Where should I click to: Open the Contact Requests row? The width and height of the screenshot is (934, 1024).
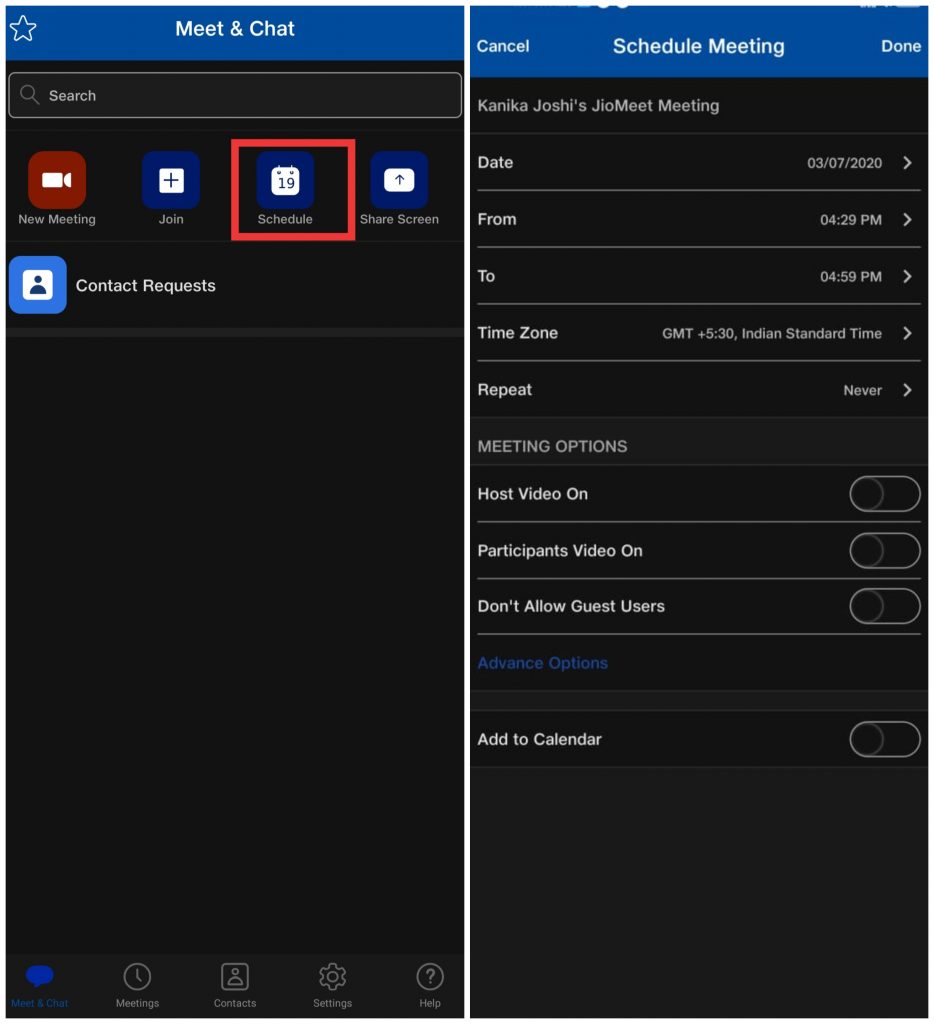235,285
